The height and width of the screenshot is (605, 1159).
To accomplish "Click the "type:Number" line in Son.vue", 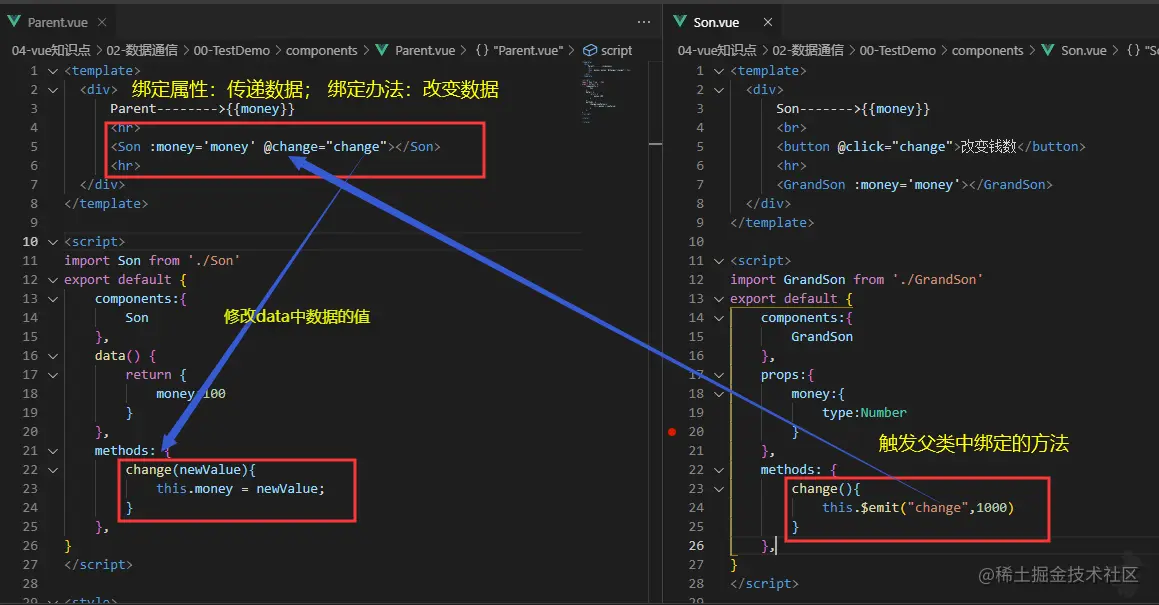I will [864, 413].
